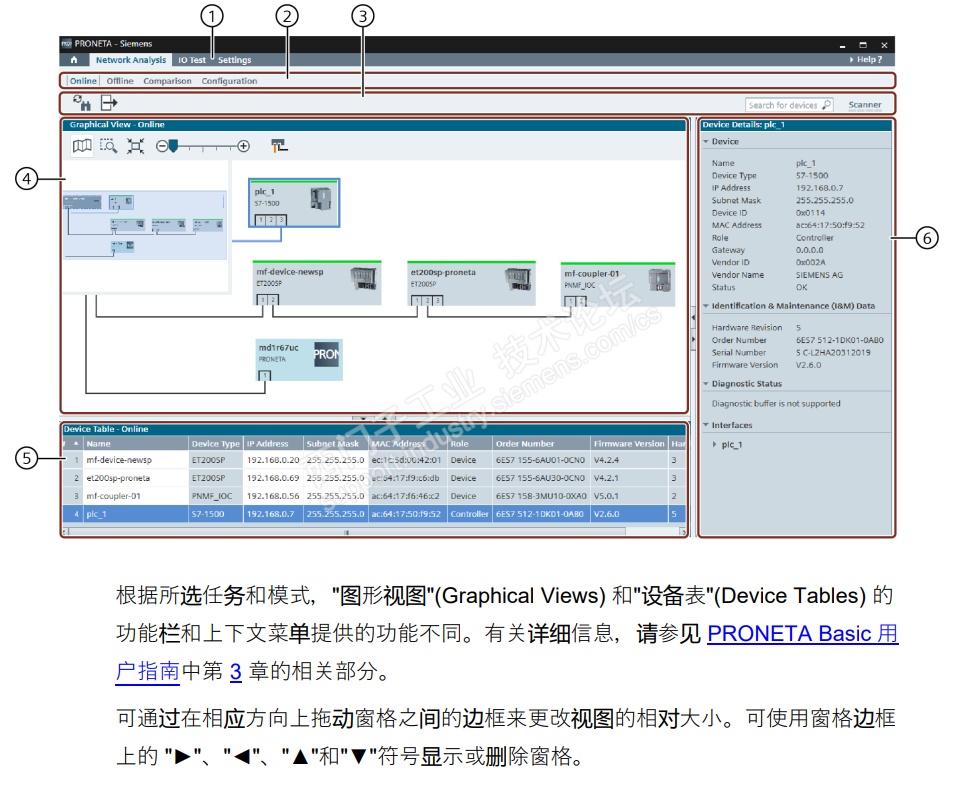The height and width of the screenshot is (785, 960).
Task: Select the zoom-to-area tool
Action: 108,146
